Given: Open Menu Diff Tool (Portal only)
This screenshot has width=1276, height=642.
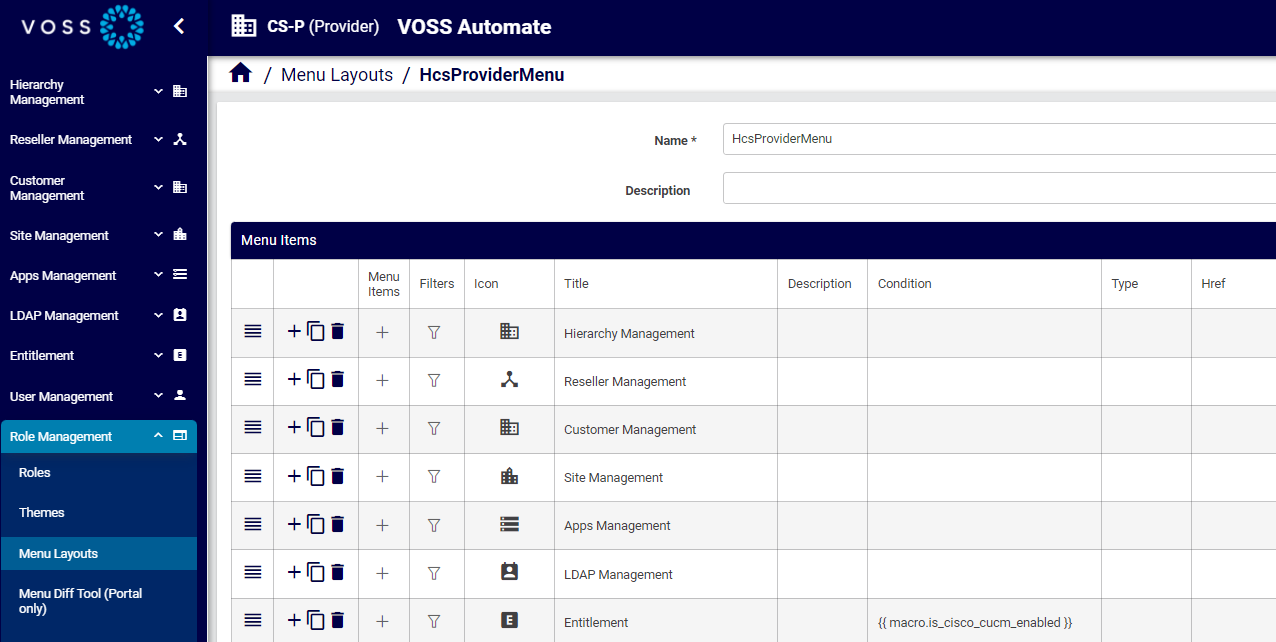Looking at the screenshot, I should click(80, 600).
